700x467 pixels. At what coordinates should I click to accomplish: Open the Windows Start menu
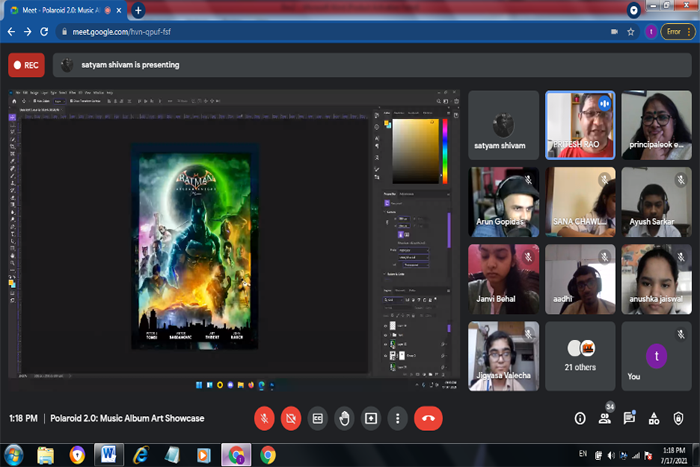click(x=14, y=455)
